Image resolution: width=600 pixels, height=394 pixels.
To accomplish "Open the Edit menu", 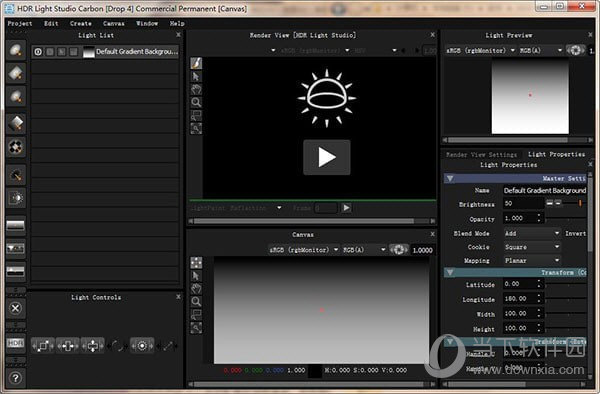I will (51, 23).
